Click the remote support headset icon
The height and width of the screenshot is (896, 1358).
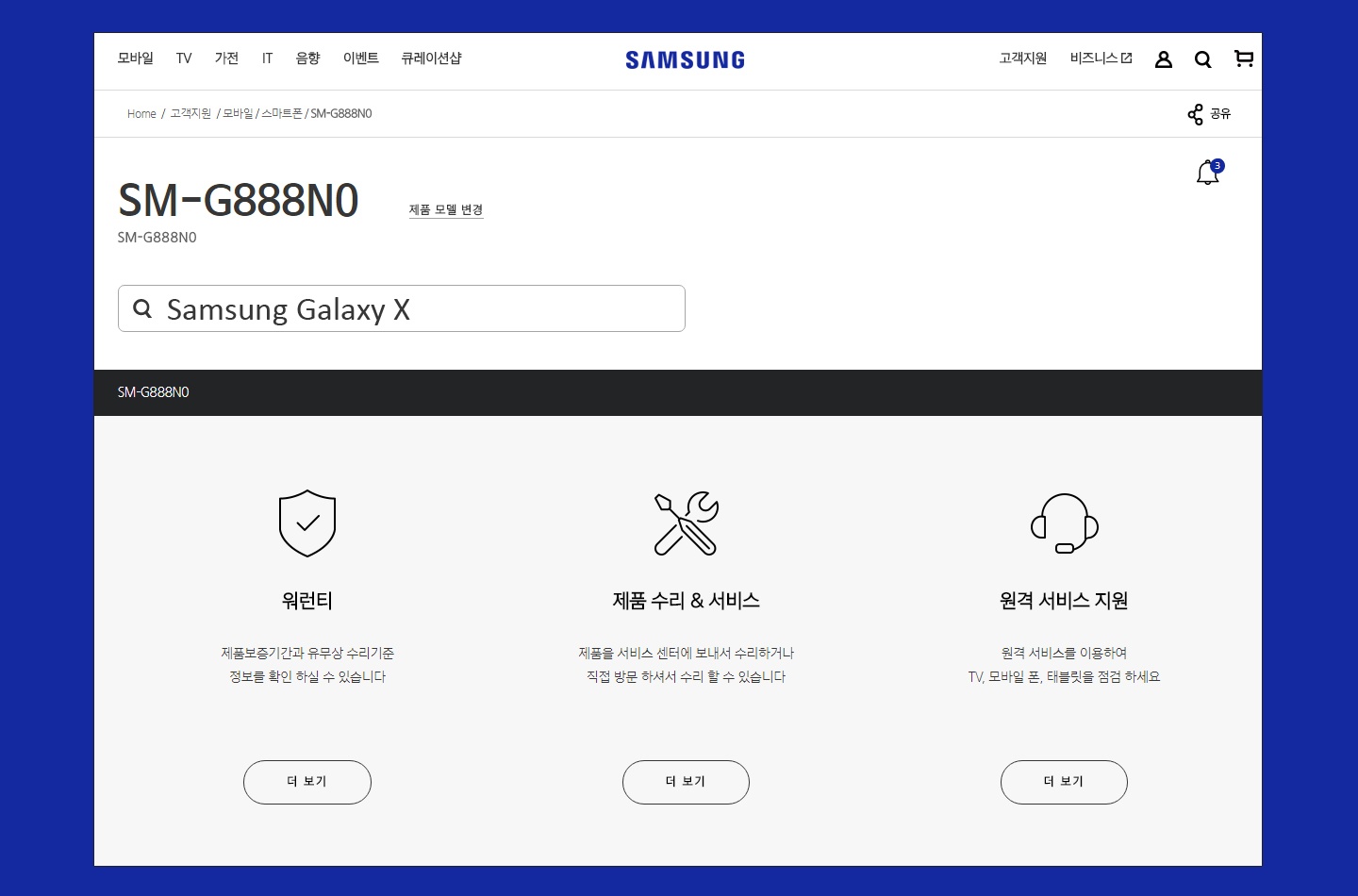point(1065,523)
